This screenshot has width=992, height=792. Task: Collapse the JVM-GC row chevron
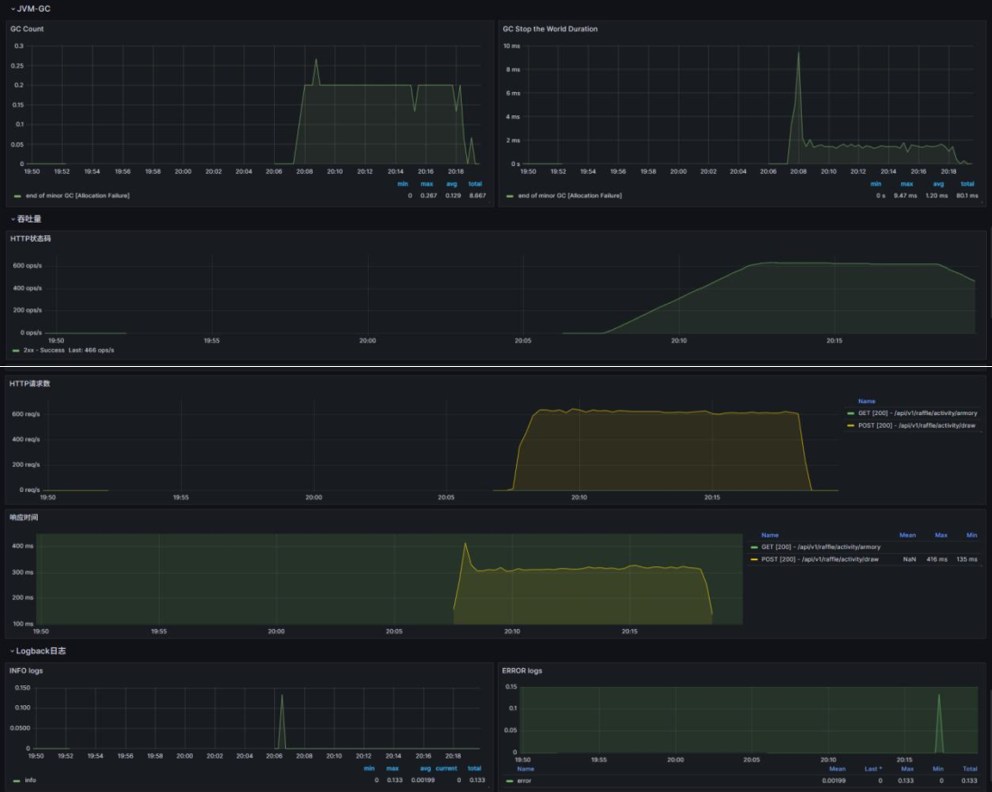click(13, 9)
